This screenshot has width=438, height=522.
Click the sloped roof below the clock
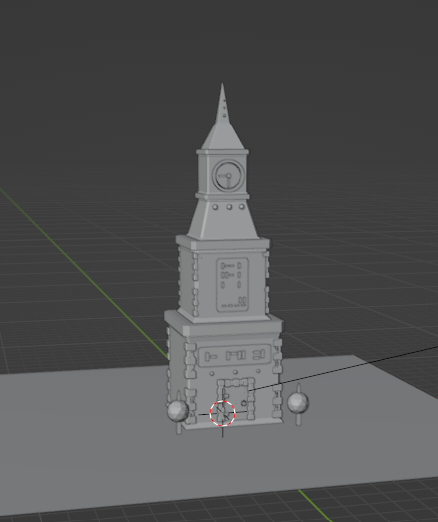(x=223, y=219)
